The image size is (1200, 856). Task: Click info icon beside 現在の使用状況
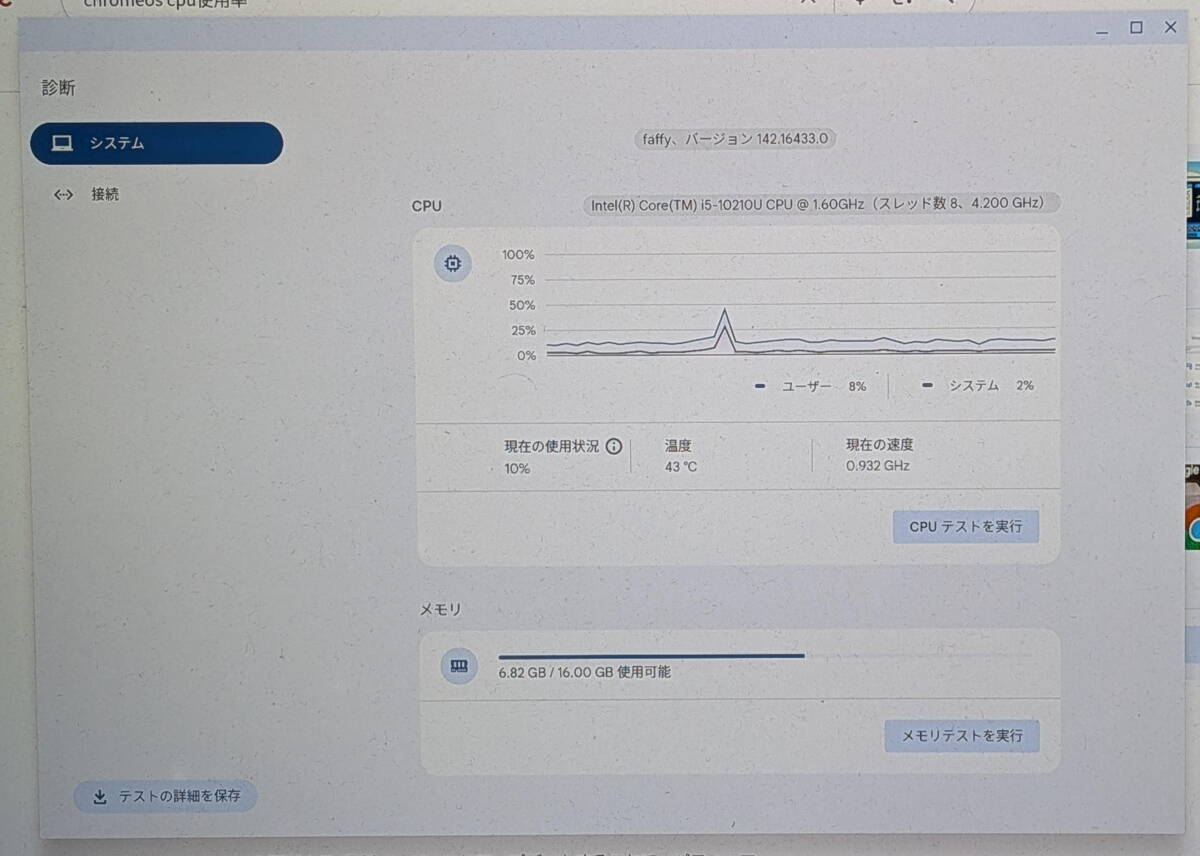(x=614, y=447)
